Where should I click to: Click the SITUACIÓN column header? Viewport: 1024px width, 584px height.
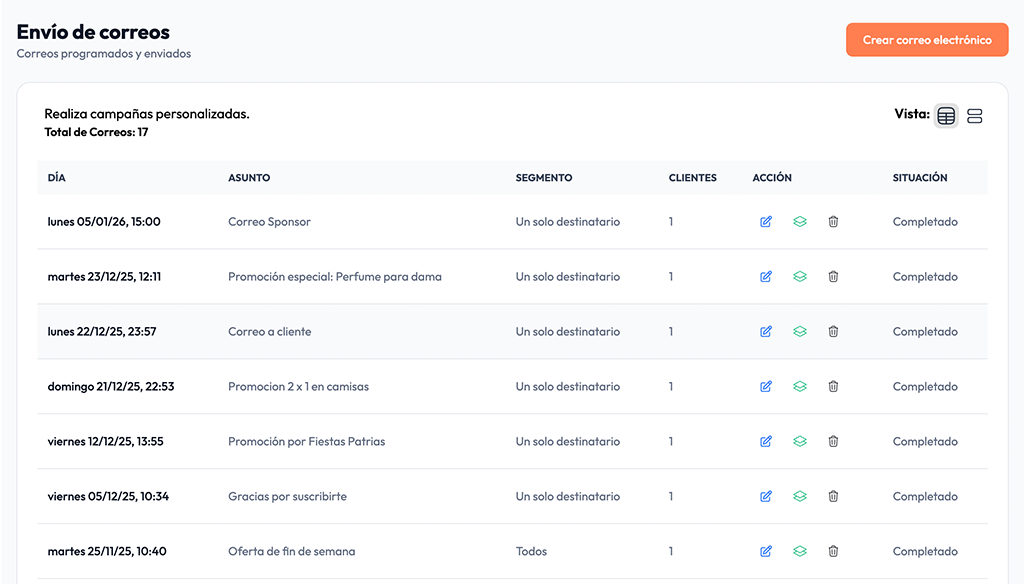(x=920, y=178)
